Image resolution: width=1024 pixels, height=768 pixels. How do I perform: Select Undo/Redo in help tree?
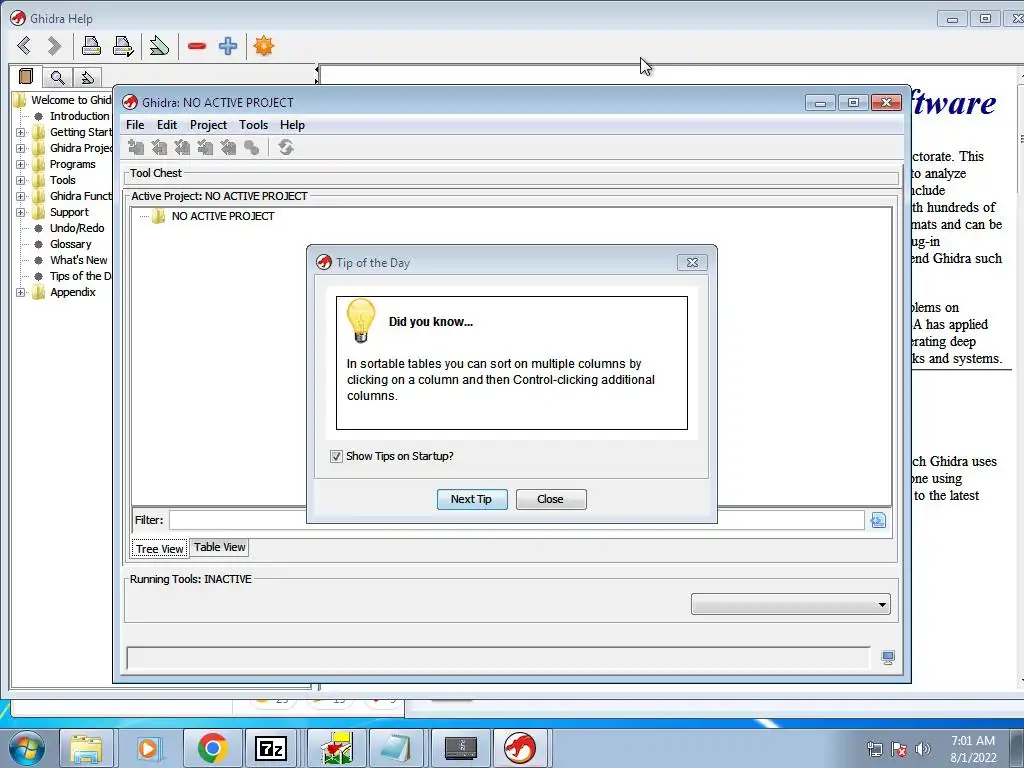pos(77,228)
